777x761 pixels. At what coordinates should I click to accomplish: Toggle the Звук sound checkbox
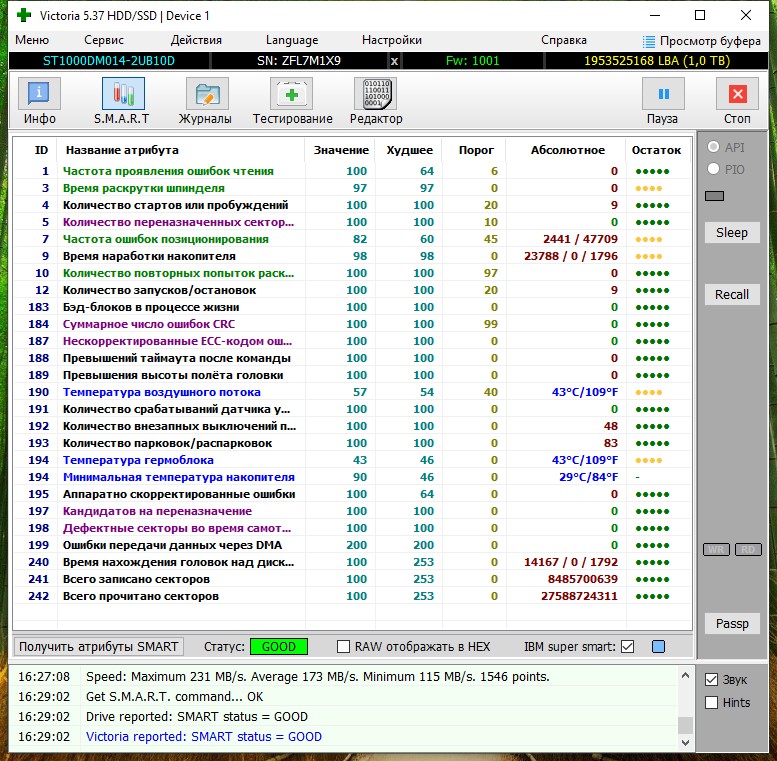click(711, 679)
